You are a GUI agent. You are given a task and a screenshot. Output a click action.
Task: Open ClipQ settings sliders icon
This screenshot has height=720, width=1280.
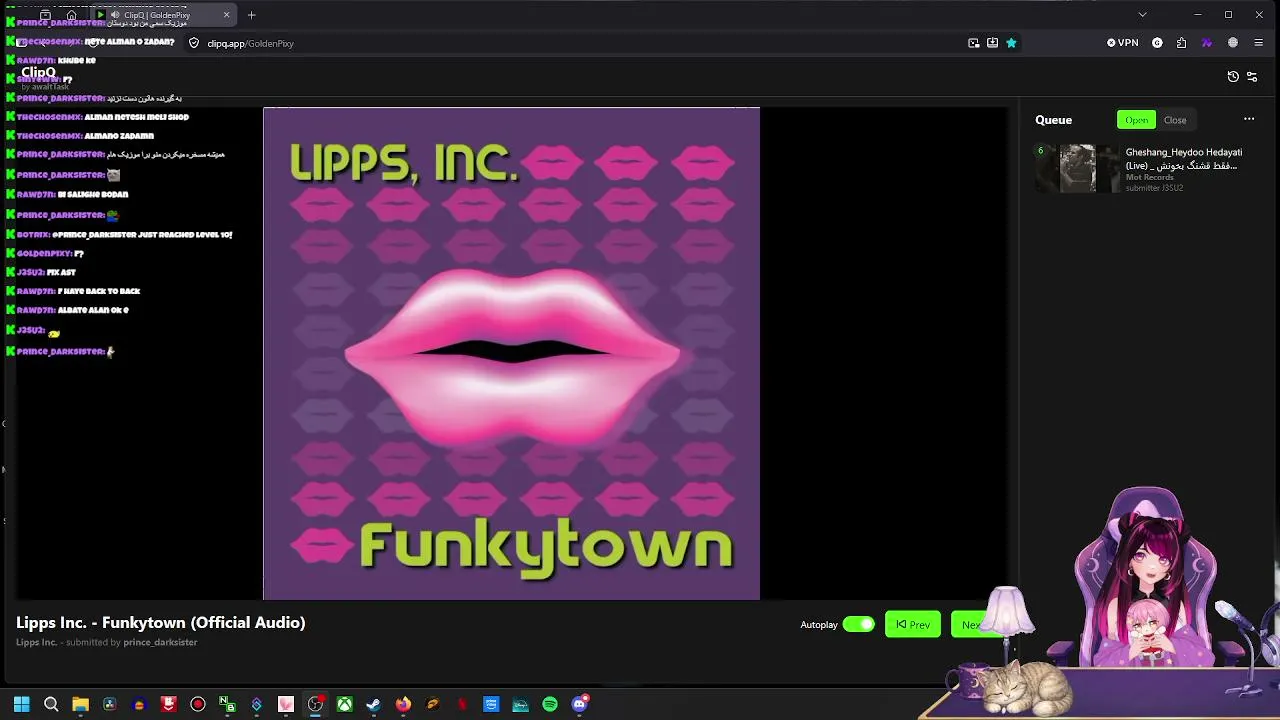tap(1251, 77)
